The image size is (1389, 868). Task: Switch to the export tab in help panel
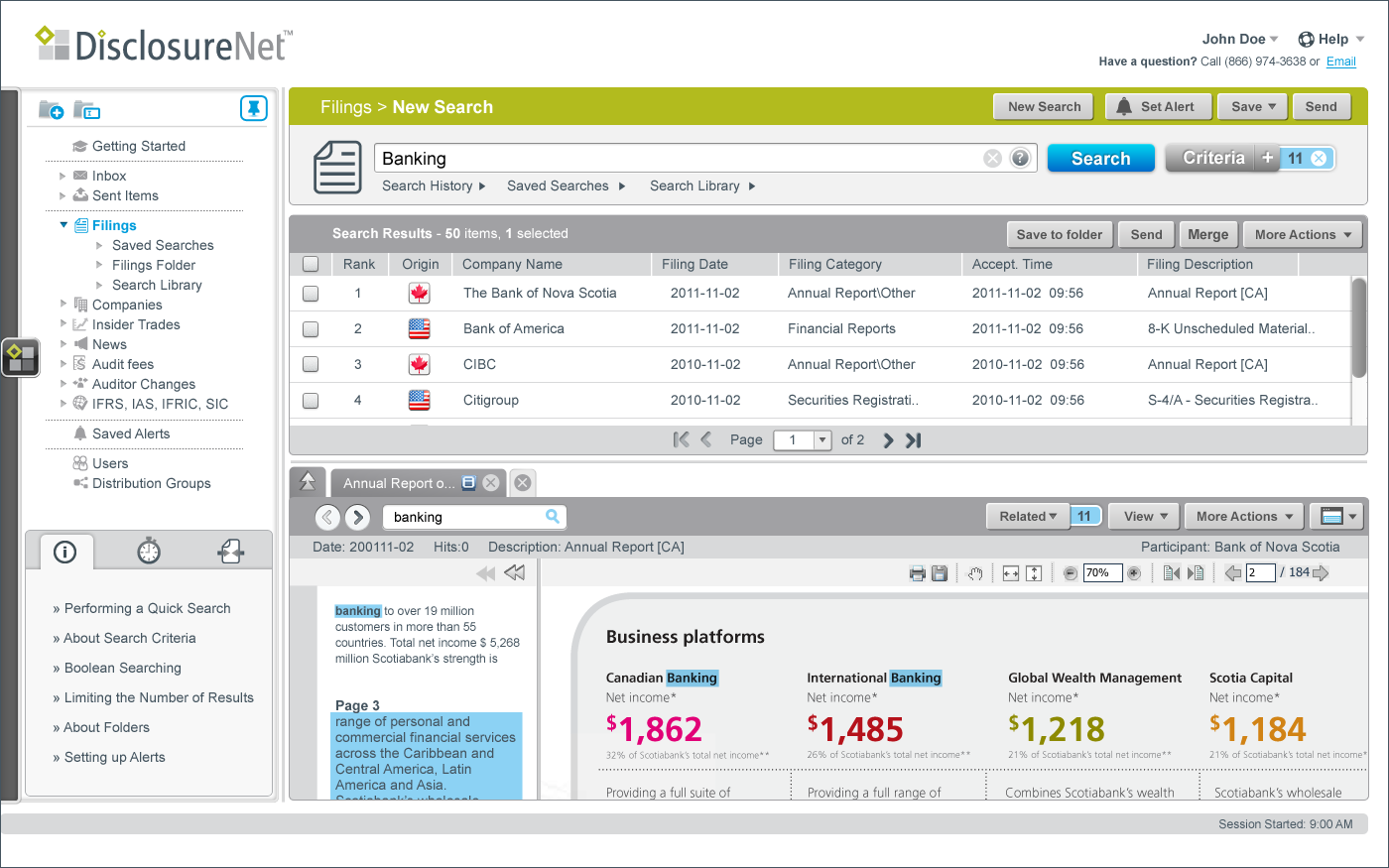pos(231,551)
